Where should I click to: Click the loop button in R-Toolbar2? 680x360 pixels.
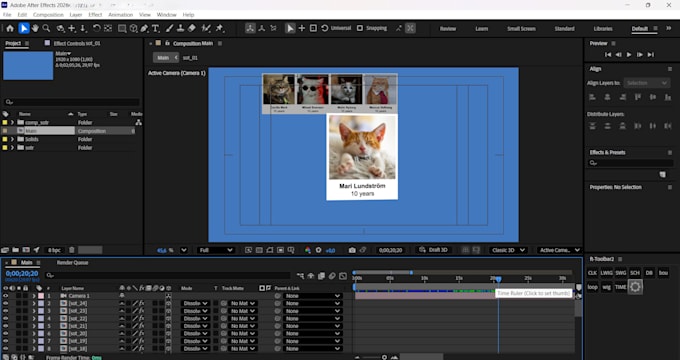pos(592,287)
